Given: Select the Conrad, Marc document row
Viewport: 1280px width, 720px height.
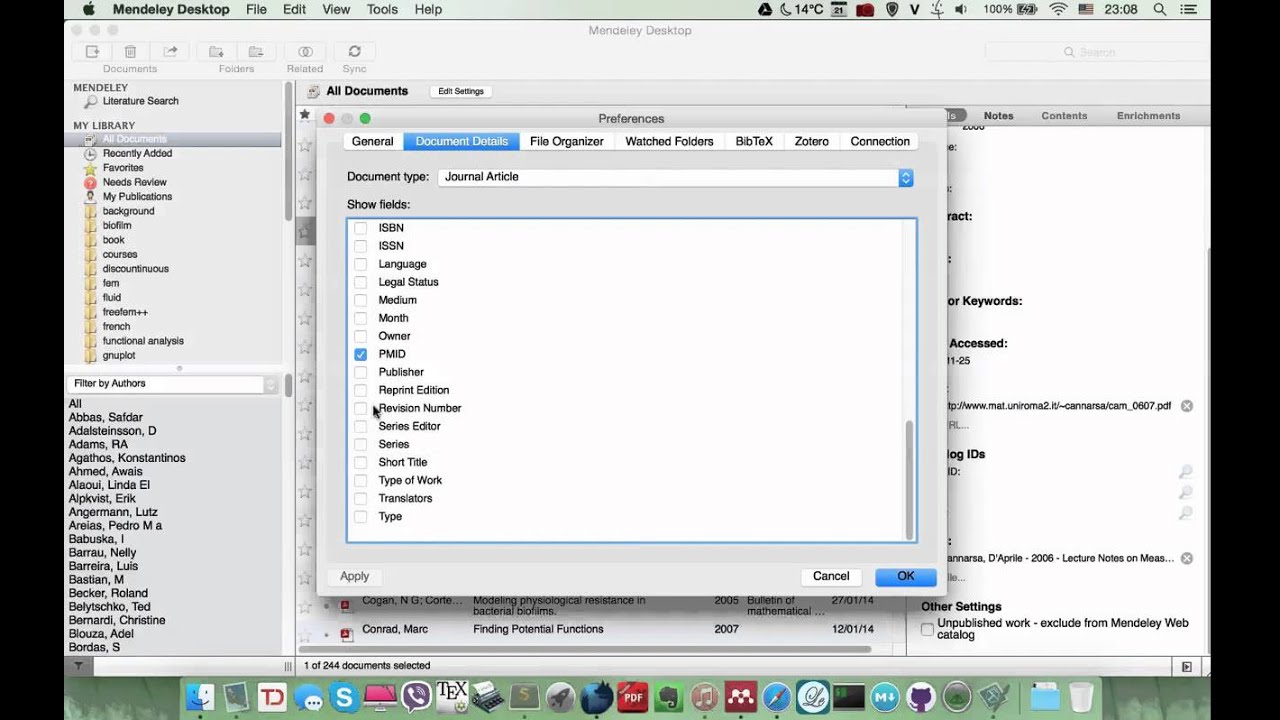Looking at the screenshot, I should [x=601, y=630].
